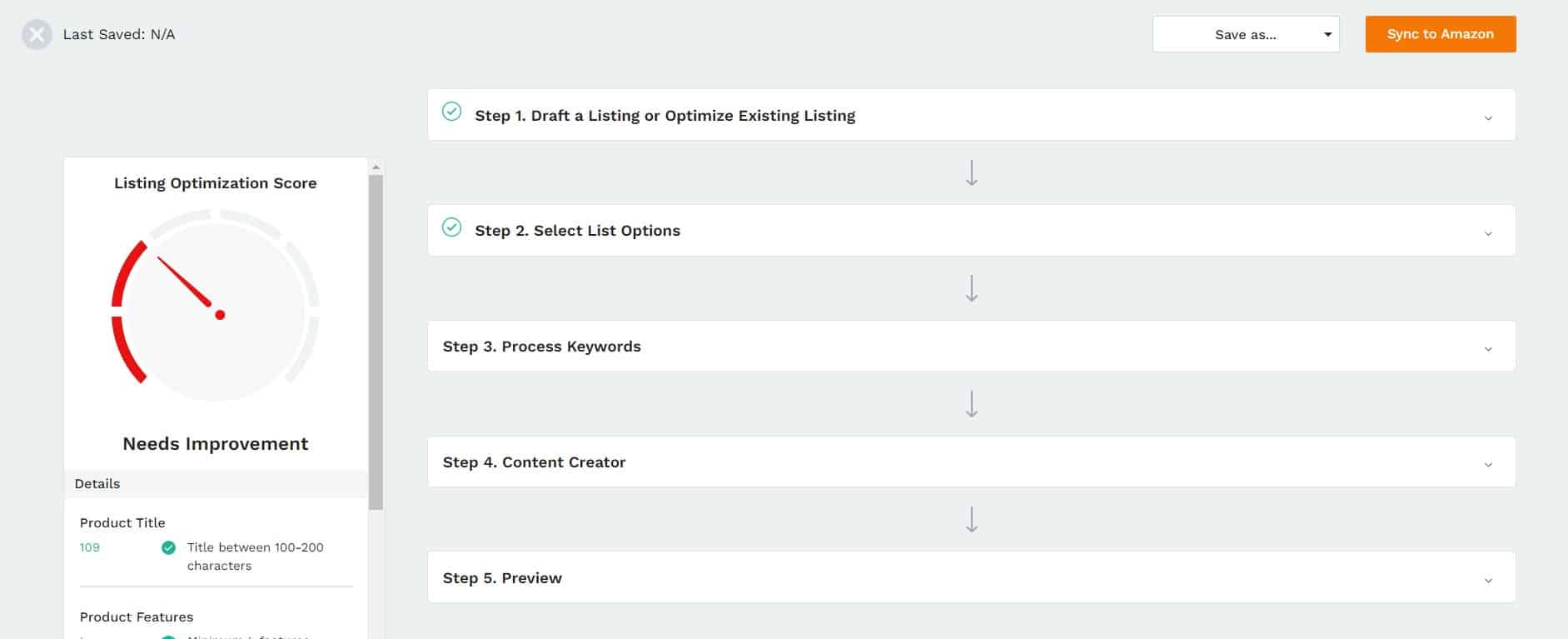Click the 109 title character count

90,547
